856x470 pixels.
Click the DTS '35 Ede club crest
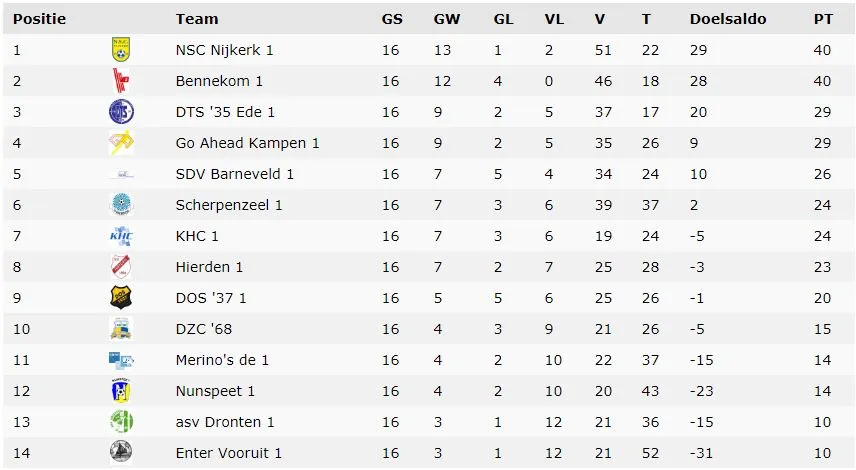coord(120,112)
